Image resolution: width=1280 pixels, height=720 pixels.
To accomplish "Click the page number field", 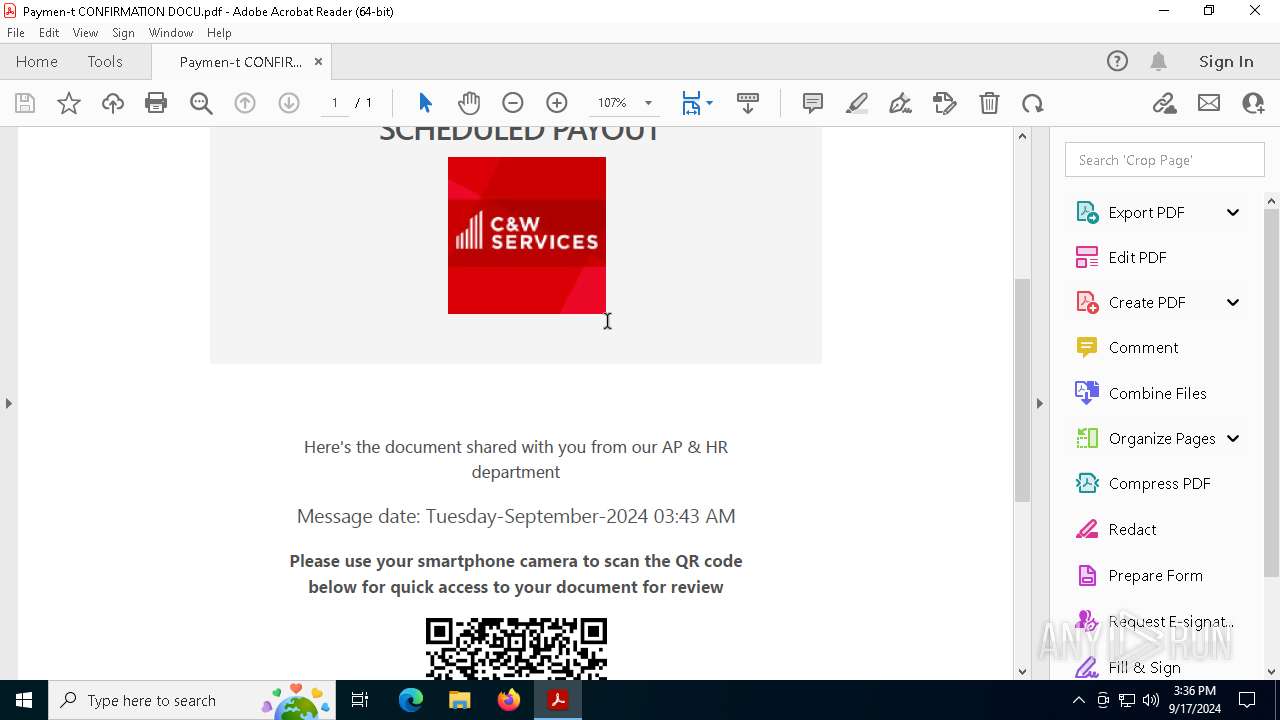I will [335, 103].
